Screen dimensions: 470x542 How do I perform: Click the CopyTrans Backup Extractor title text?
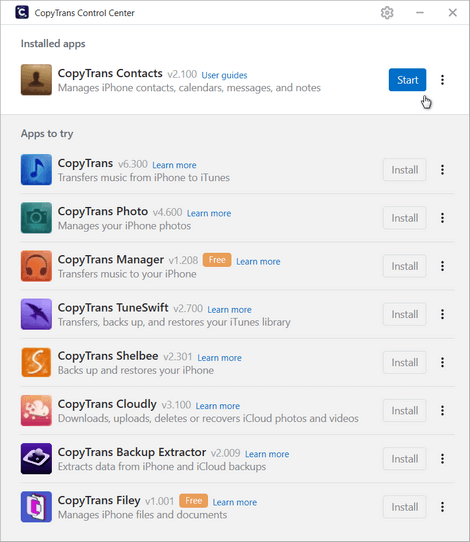132,452
